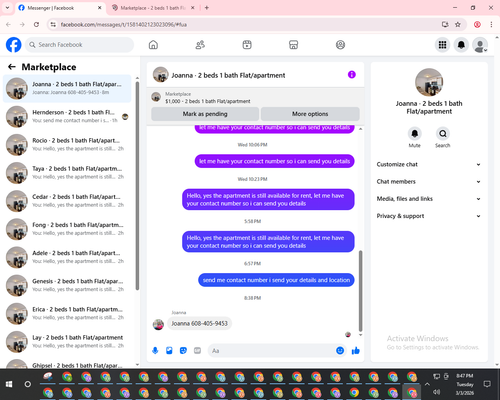View site information icon in the address bar
Image resolution: width=500 pixels, height=400 pixels.
(x=53, y=24)
